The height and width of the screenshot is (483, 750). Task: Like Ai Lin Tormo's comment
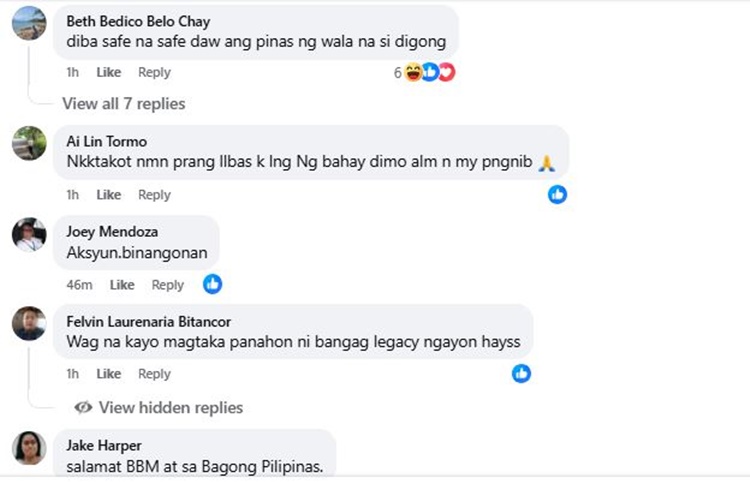109,195
